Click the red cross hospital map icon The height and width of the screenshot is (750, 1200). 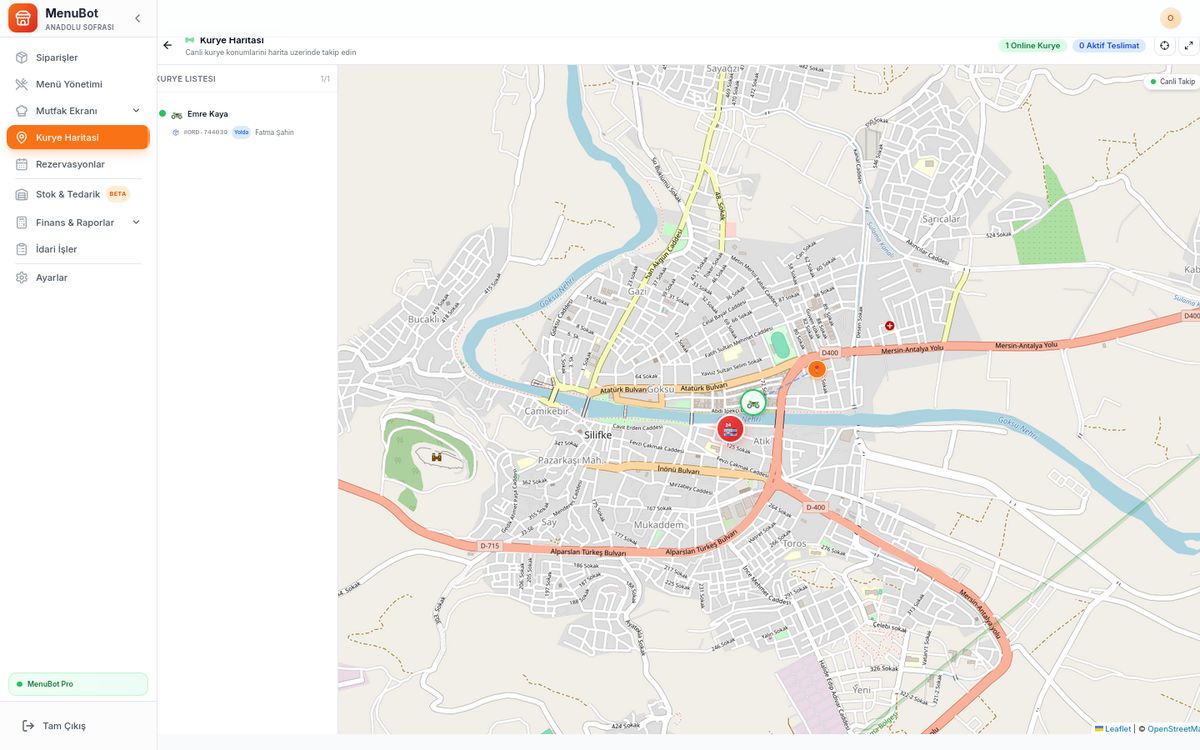point(889,325)
